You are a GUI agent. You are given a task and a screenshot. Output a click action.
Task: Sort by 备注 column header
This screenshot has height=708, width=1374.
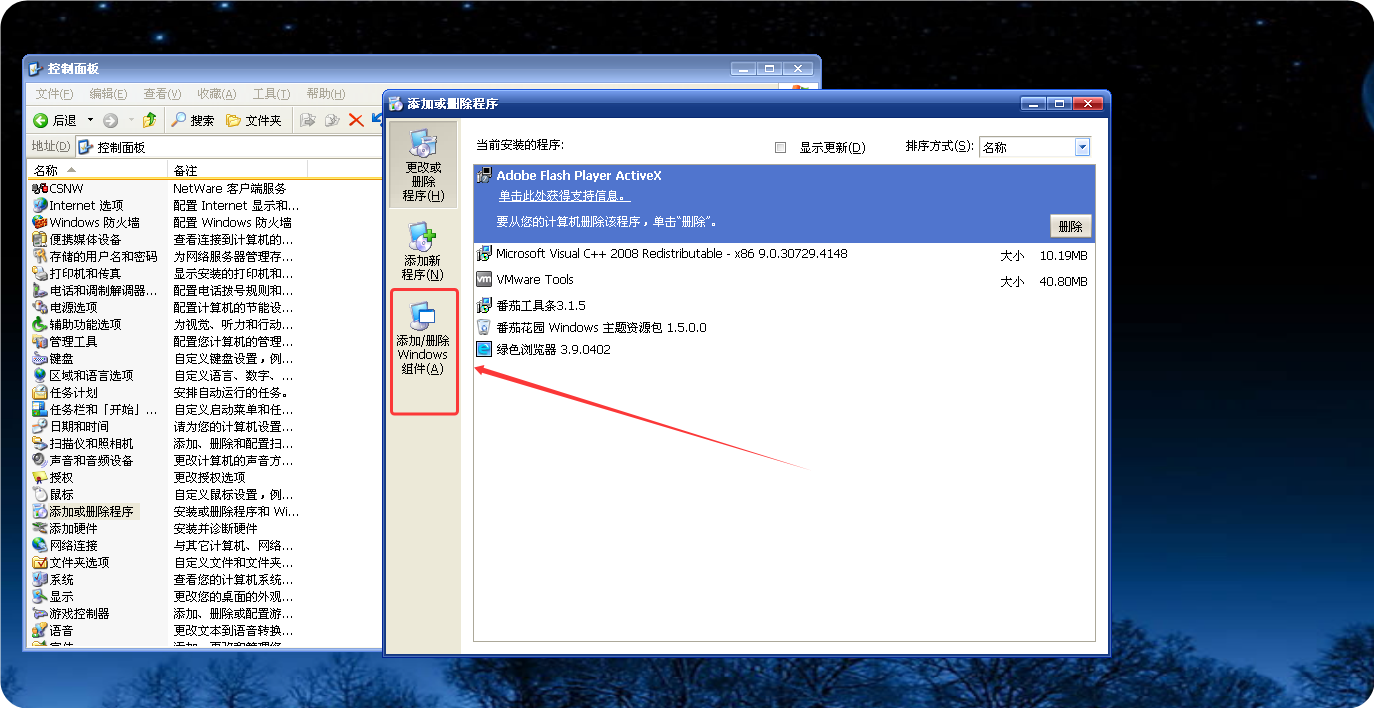tap(238, 170)
